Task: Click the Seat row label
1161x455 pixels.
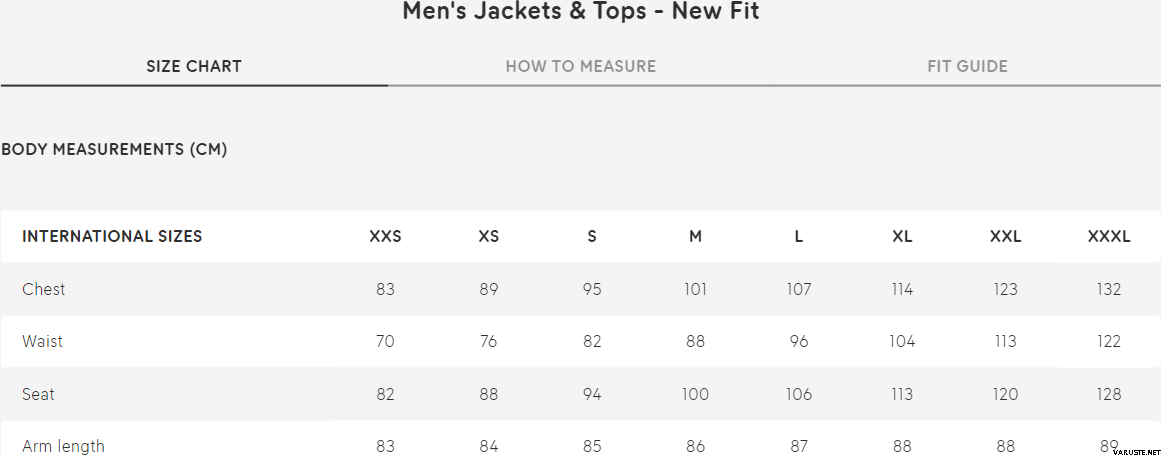Action: tap(39, 394)
